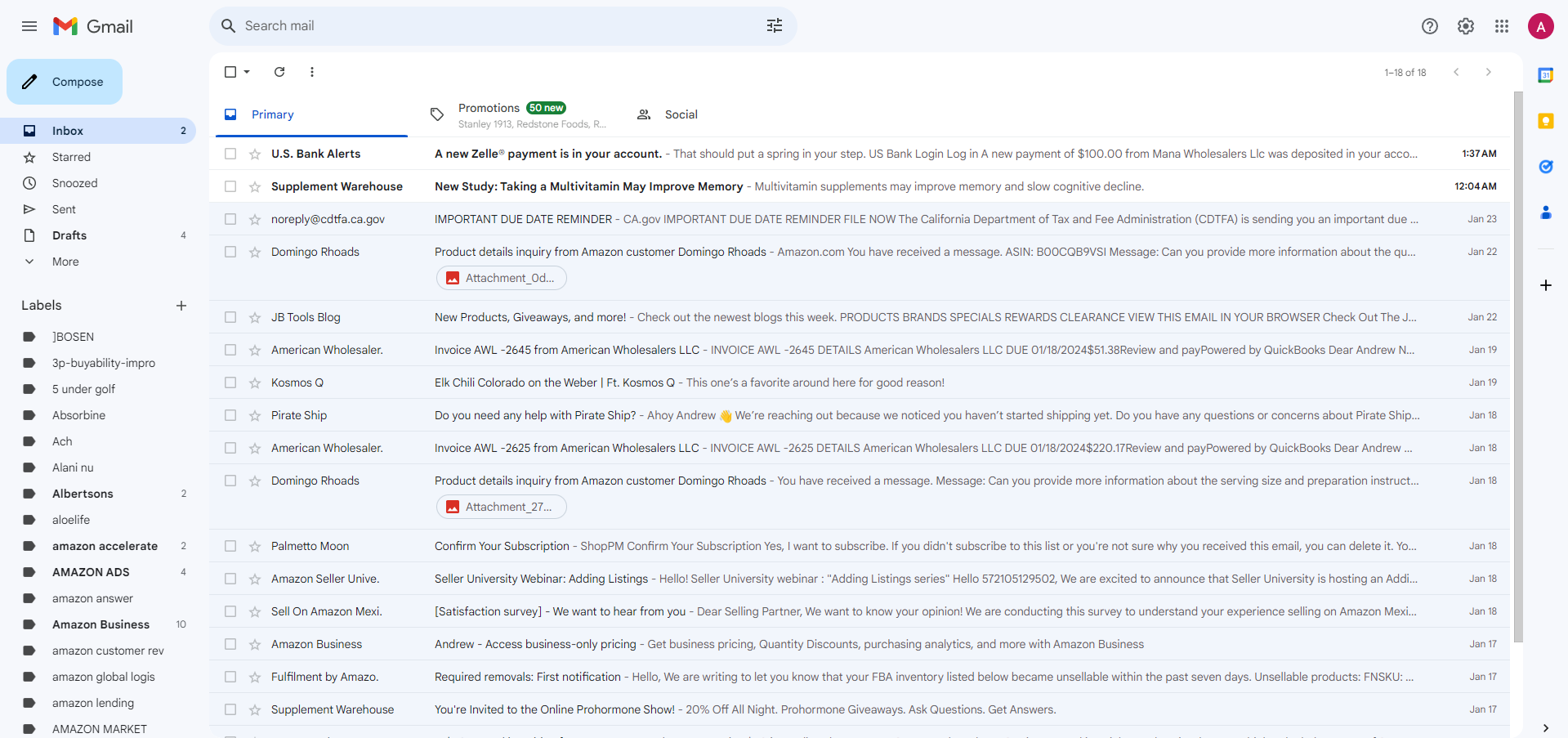Click the Gmail logo
The height and width of the screenshot is (738, 1568).
click(92, 26)
